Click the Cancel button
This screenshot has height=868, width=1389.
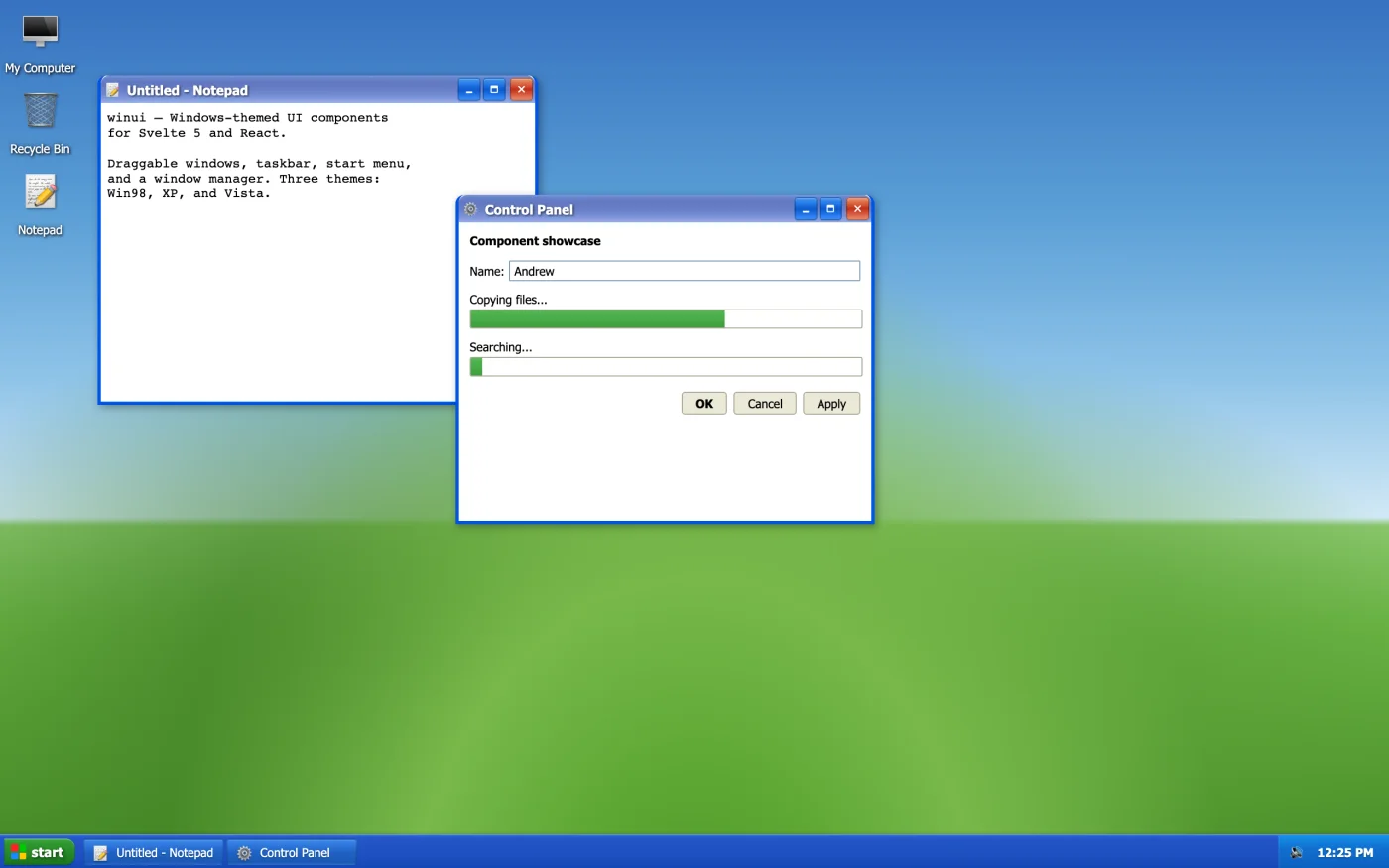(765, 404)
